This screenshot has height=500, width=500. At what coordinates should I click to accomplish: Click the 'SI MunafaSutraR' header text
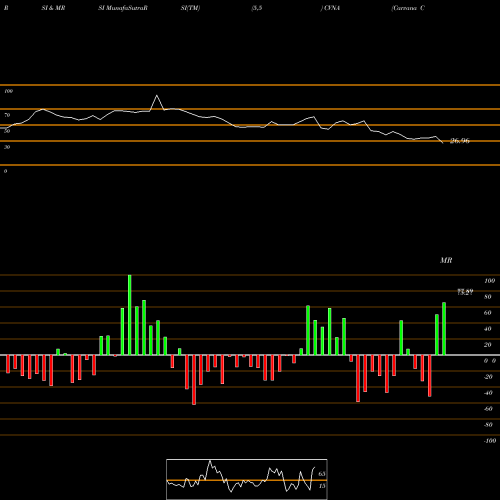[x=123, y=8]
